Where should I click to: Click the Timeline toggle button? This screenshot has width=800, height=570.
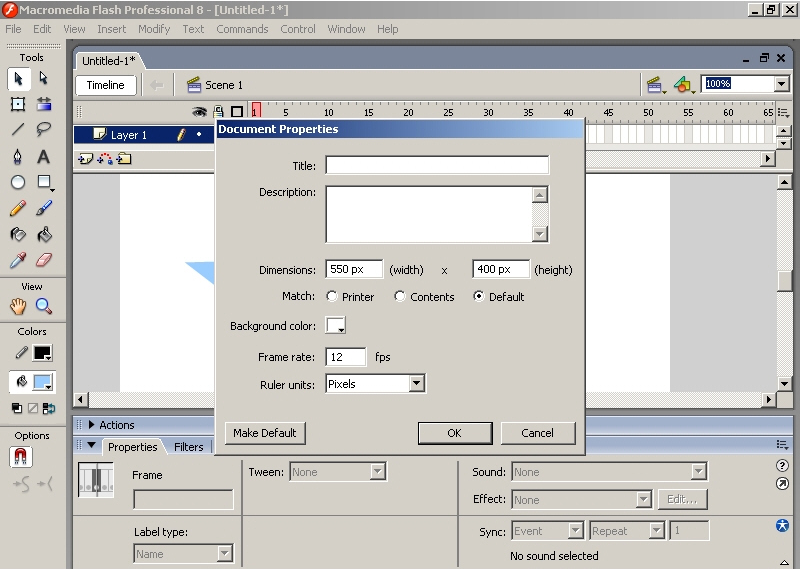coord(106,85)
